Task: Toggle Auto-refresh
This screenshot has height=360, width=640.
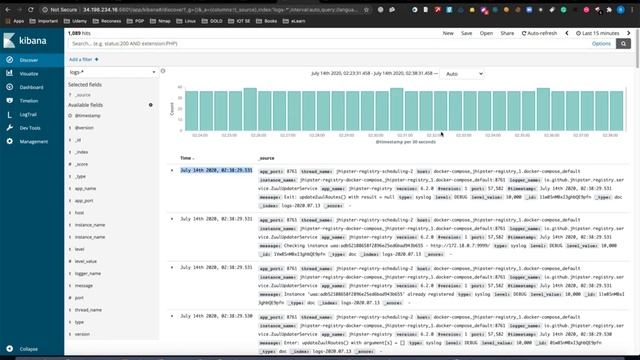Action: (x=539, y=33)
